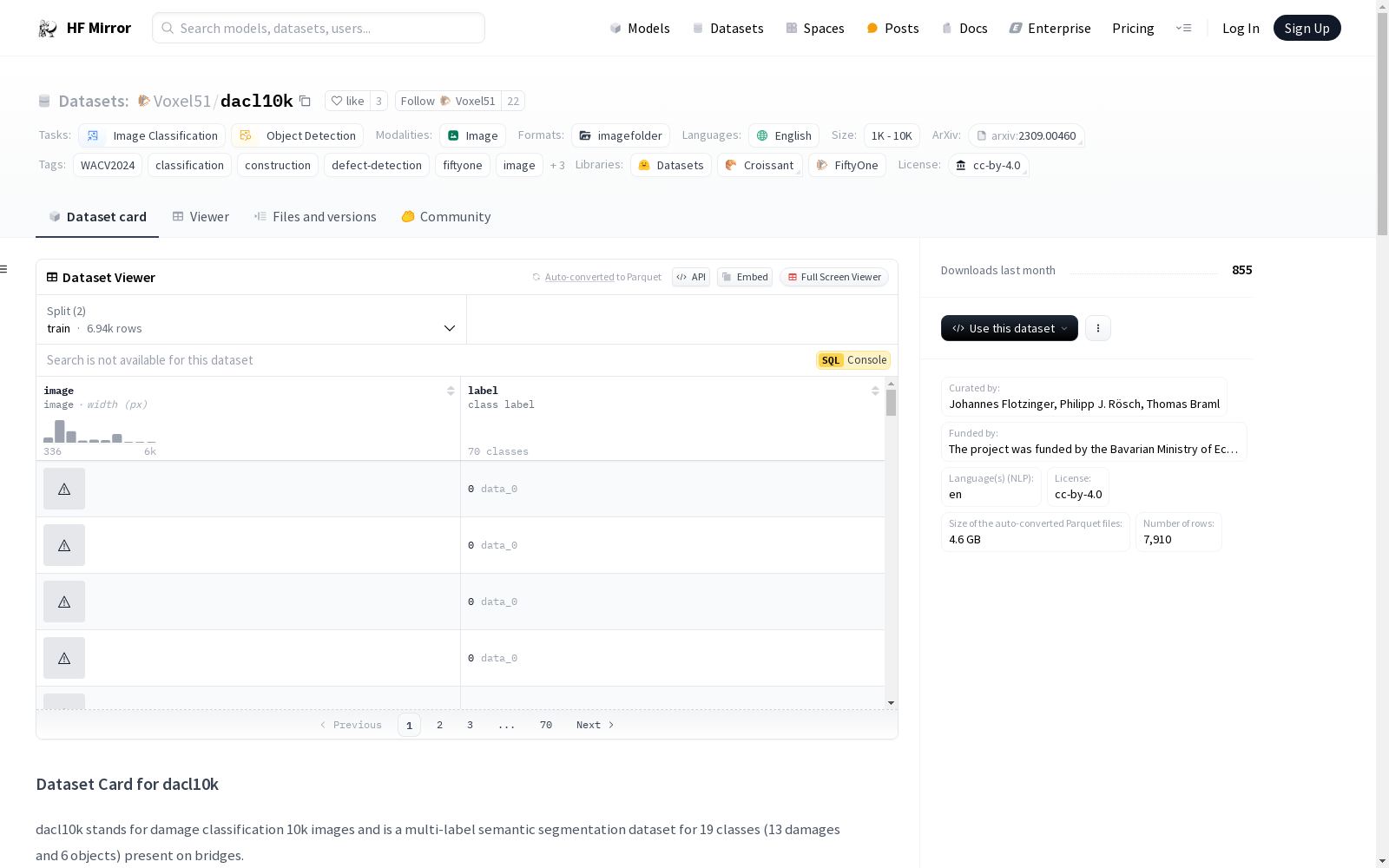The width and height of the screenshot is (1389, 868).
Task: Go to viewer page 2
Action: (440, 725)
